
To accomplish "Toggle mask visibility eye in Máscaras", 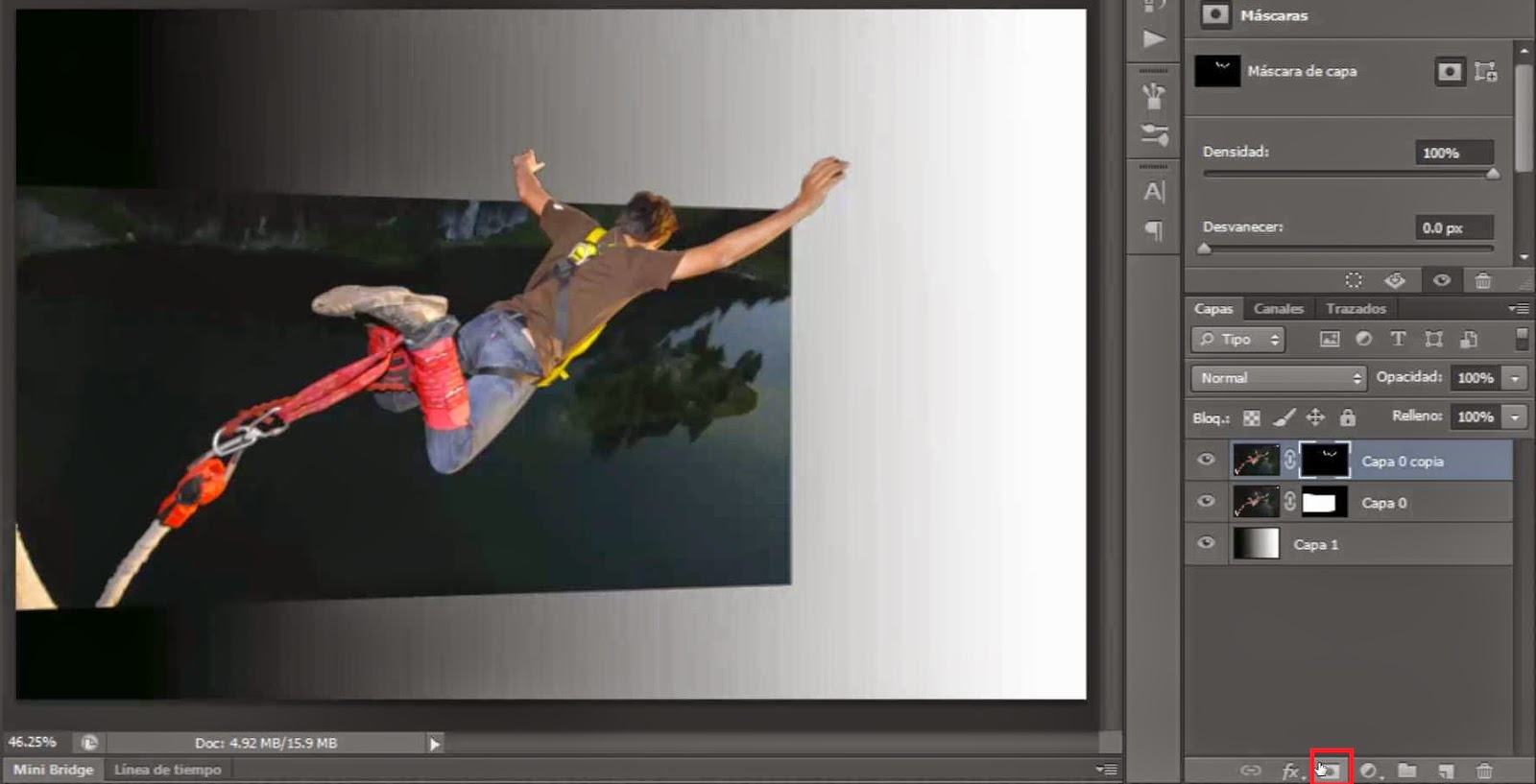I will tap(1441, 280).
